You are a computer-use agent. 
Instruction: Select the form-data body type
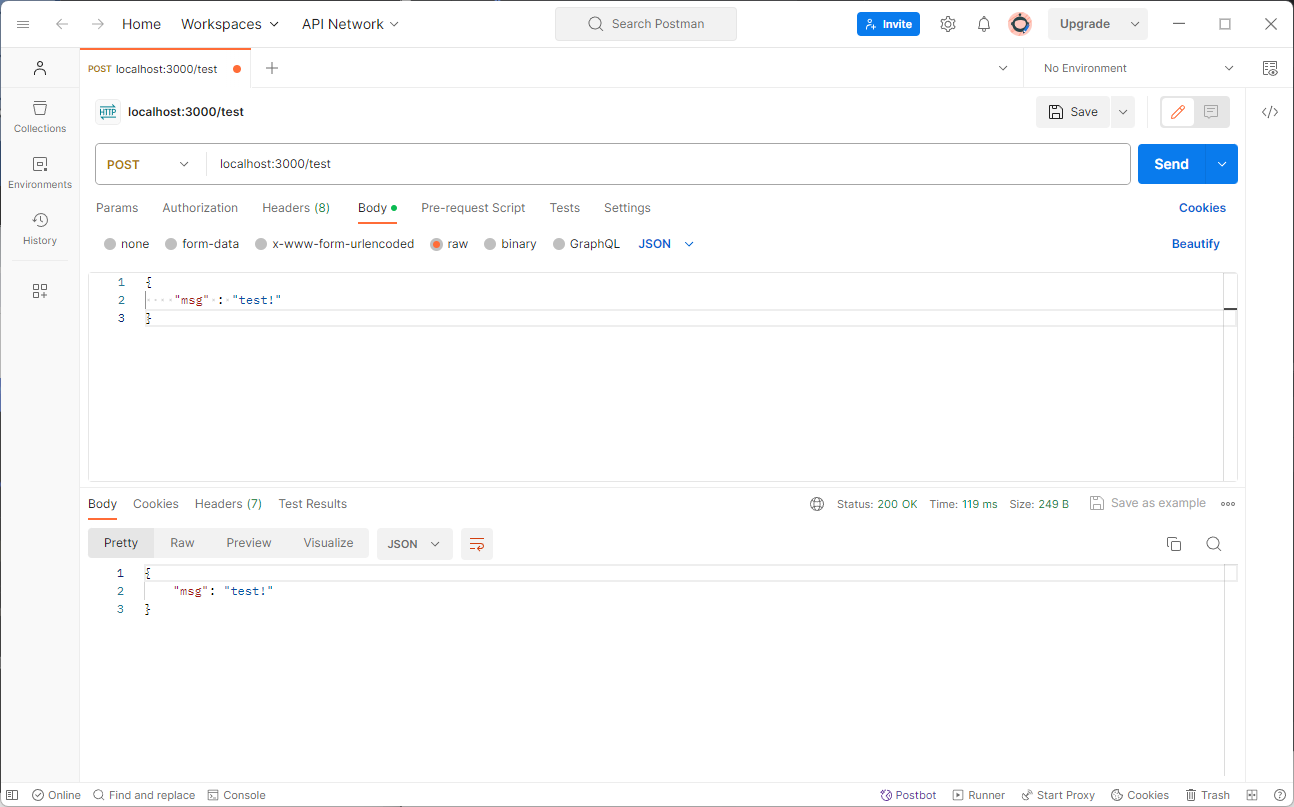202,244
